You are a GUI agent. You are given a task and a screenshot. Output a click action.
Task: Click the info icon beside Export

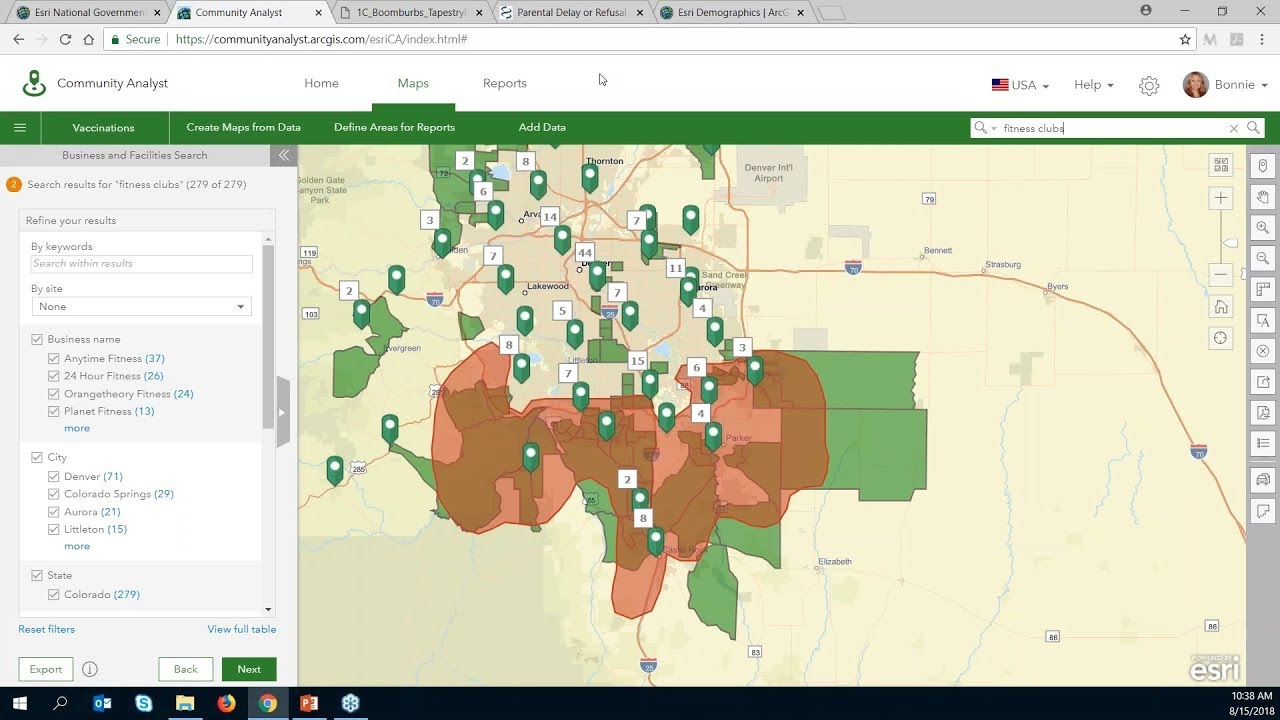pyautogui.click(x=90, y=669)
